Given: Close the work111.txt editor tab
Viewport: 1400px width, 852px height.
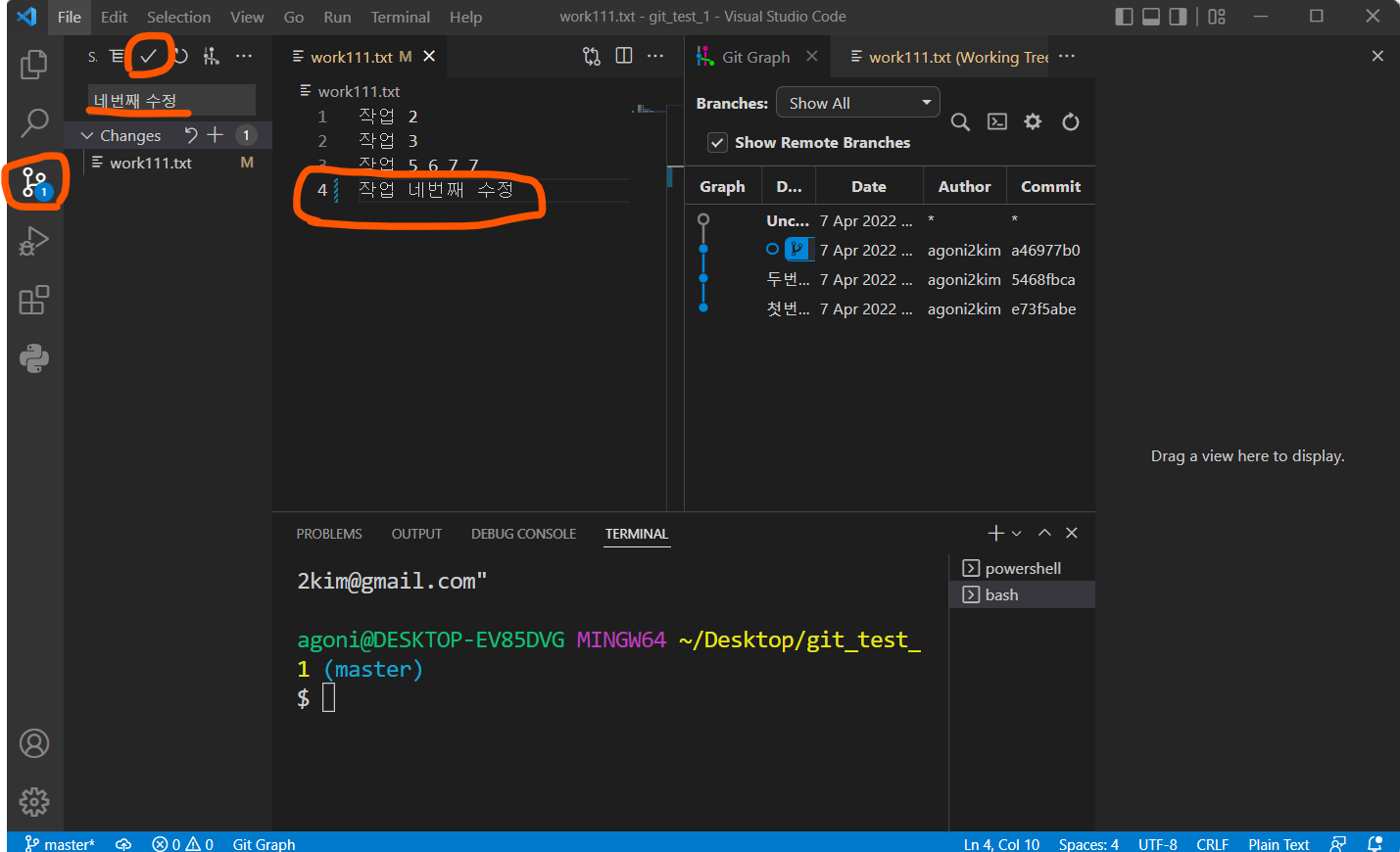Looking at the screenshot, I should [x=429, y=57].
